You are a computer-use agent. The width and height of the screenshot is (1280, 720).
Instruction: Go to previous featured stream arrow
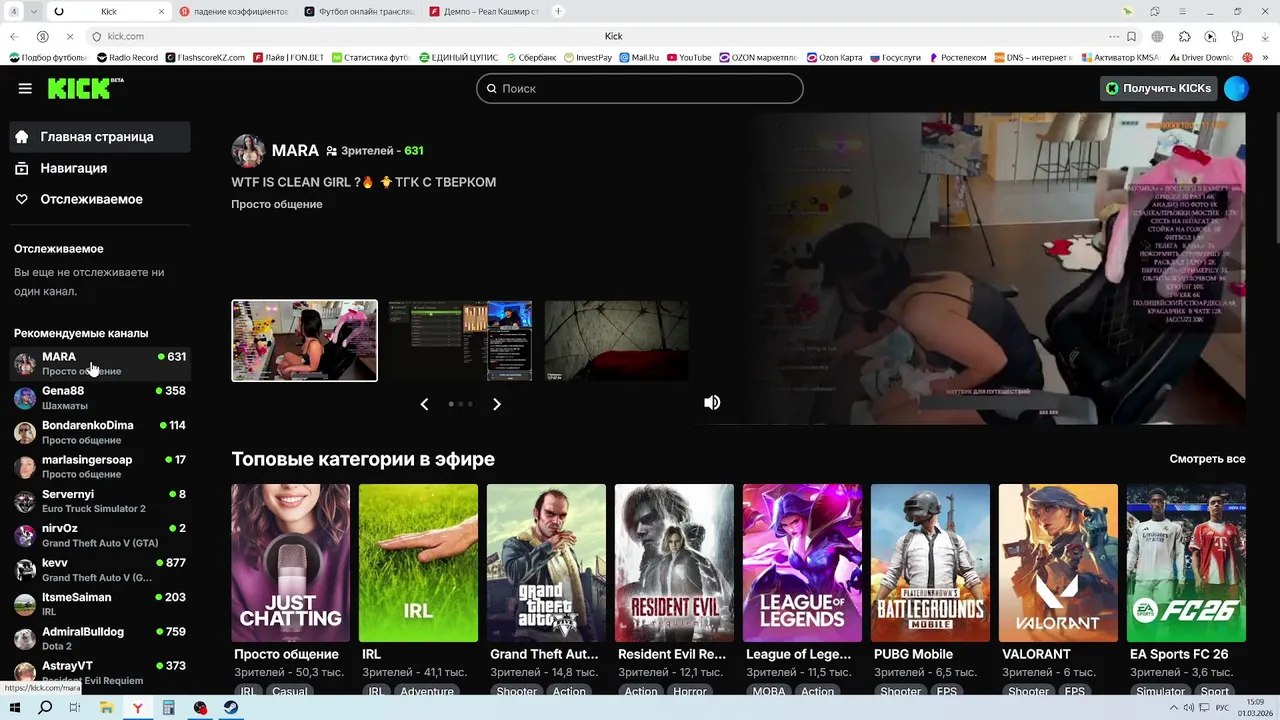pos(424,404)
